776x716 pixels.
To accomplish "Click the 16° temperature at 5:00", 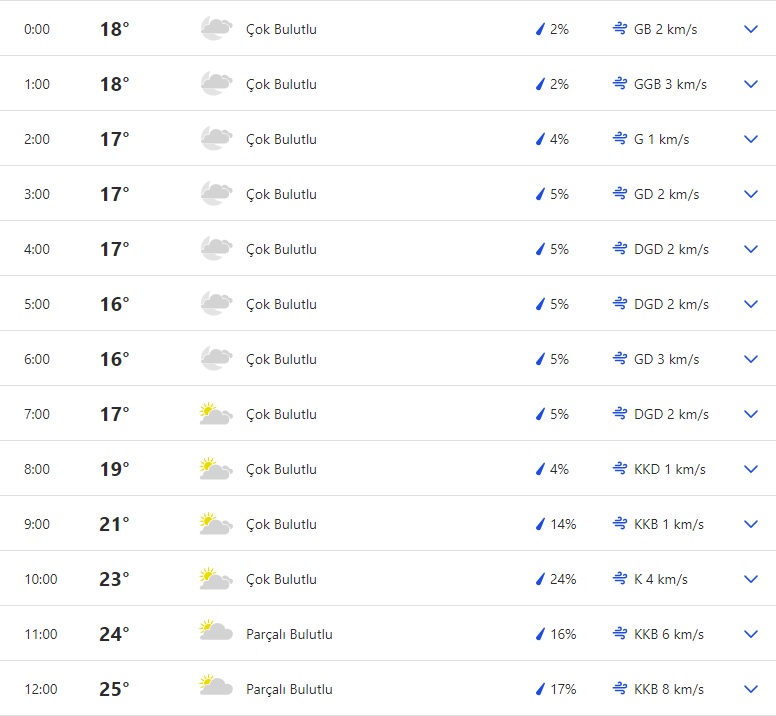I will click(114, 304).
